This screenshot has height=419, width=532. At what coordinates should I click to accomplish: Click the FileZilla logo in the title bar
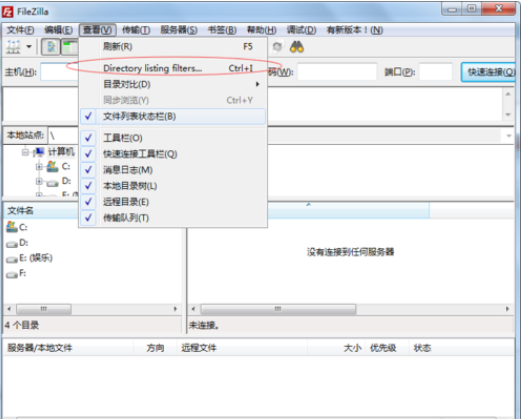pos(7,12)
